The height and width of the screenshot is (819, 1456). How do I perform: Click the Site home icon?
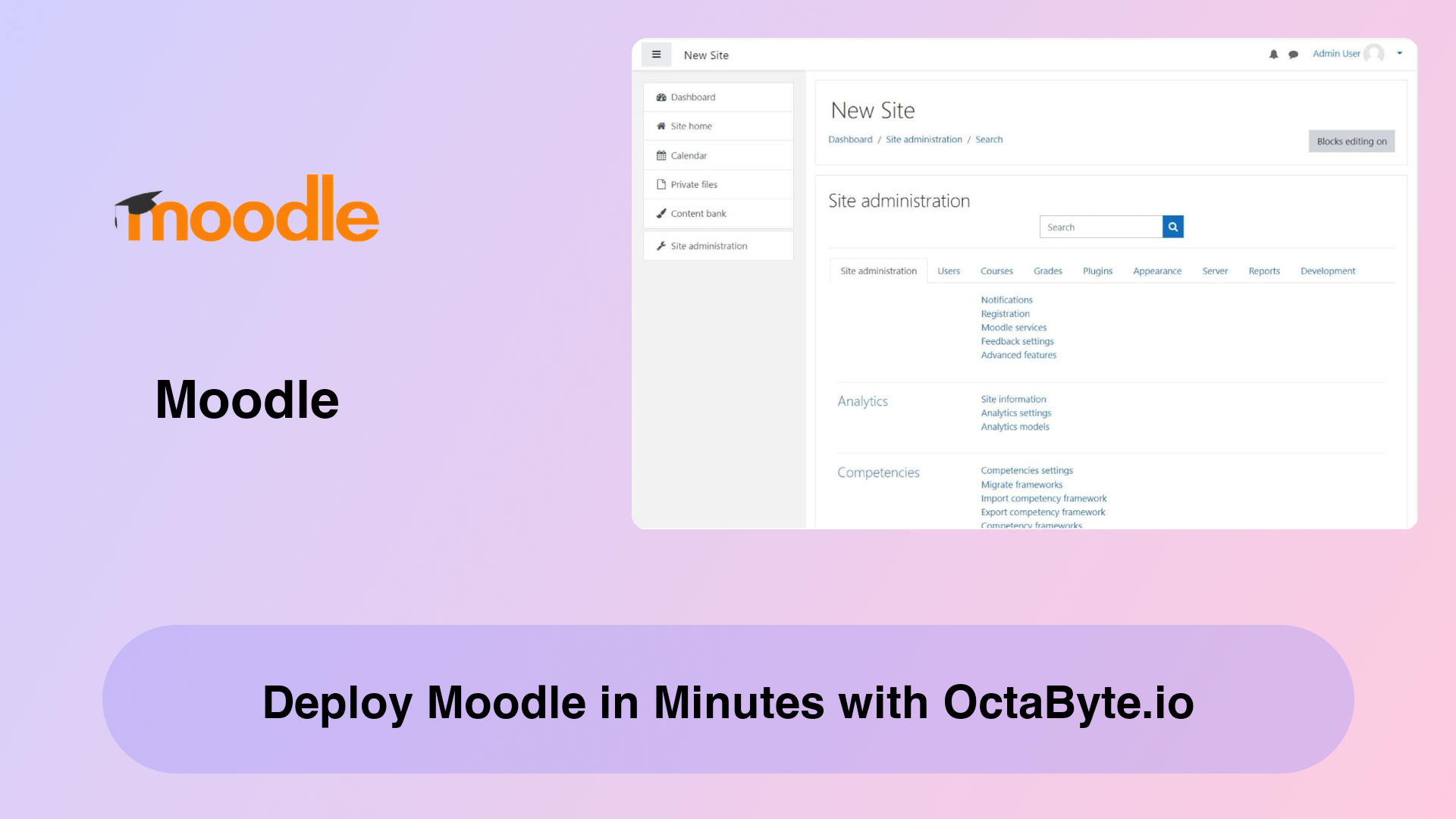[661, 126]
